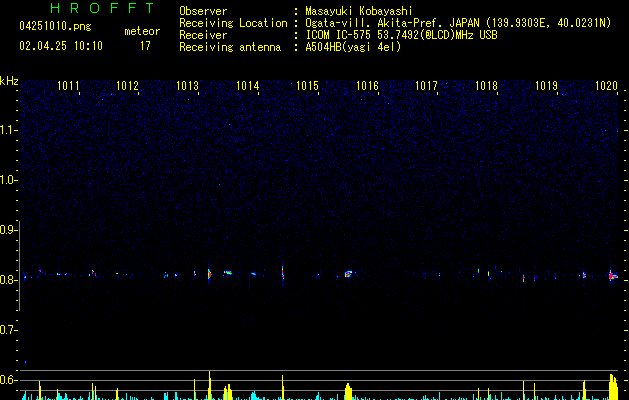
Task: Click time marker 1013
Action: click(x=187, y=86)
